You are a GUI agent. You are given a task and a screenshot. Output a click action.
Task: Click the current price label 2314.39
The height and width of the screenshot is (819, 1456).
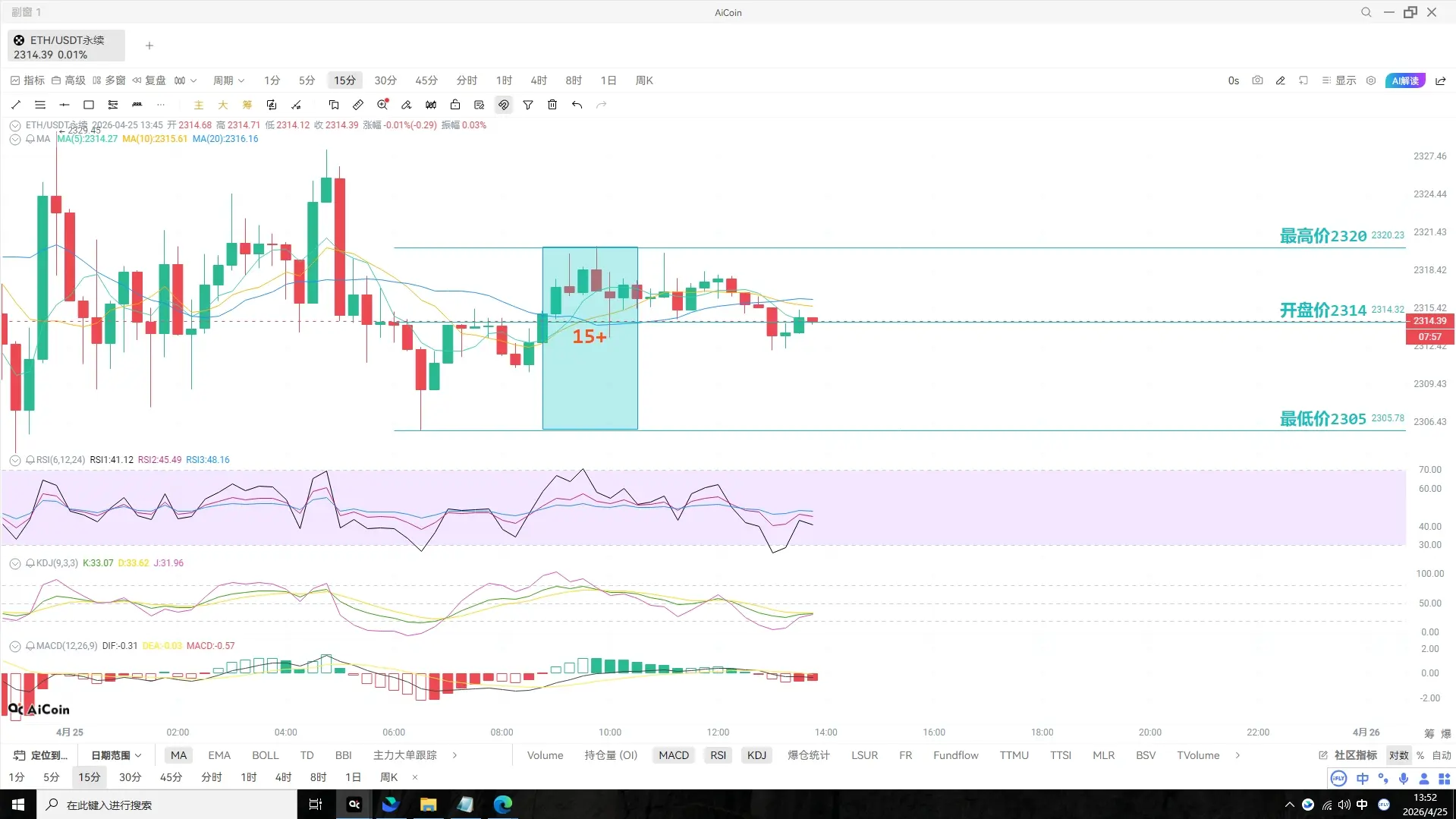point(1430,321)
